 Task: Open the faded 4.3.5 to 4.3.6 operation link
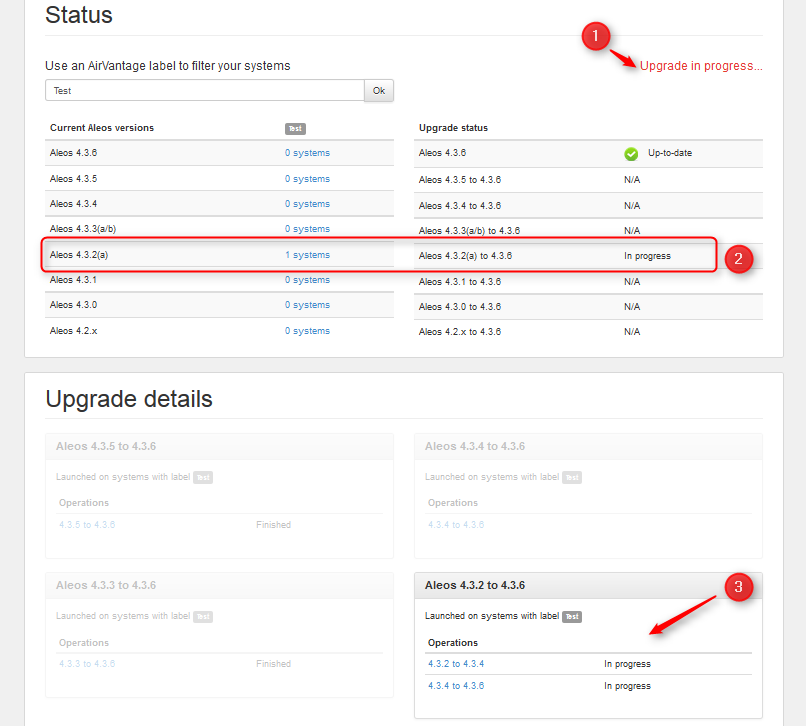(x=87, y=525)
